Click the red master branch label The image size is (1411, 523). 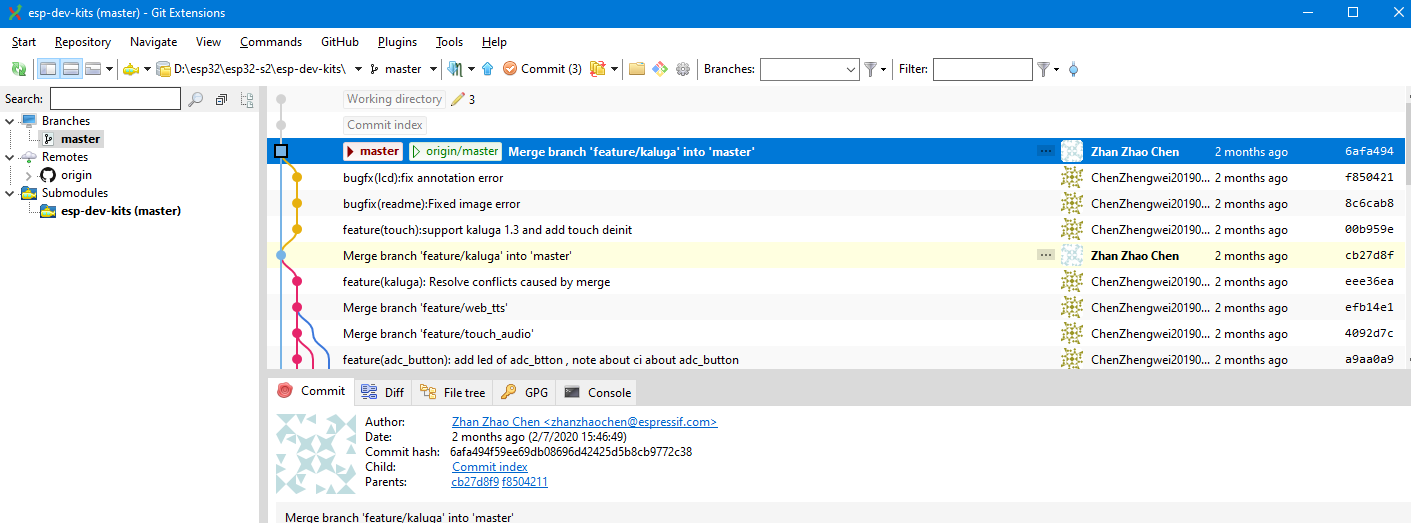click(x=372, y=151)
